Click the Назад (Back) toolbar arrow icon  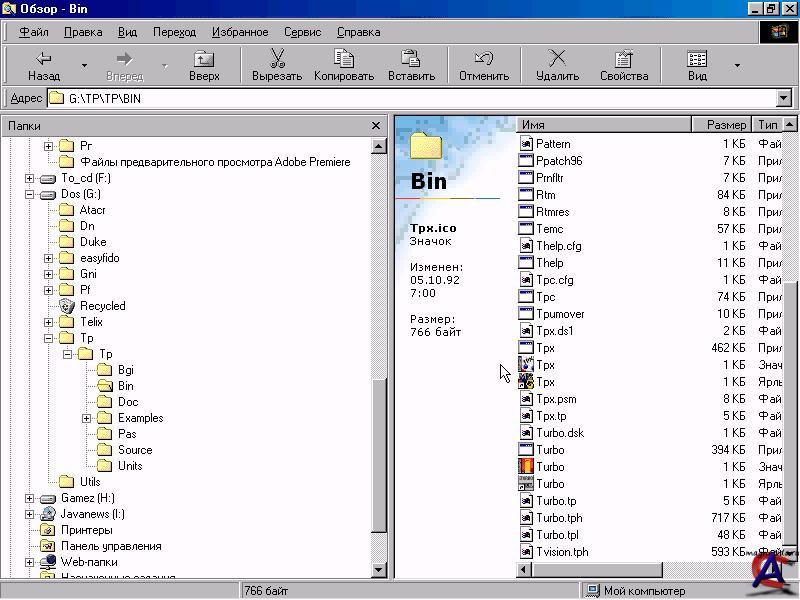(x=43, y=59)
